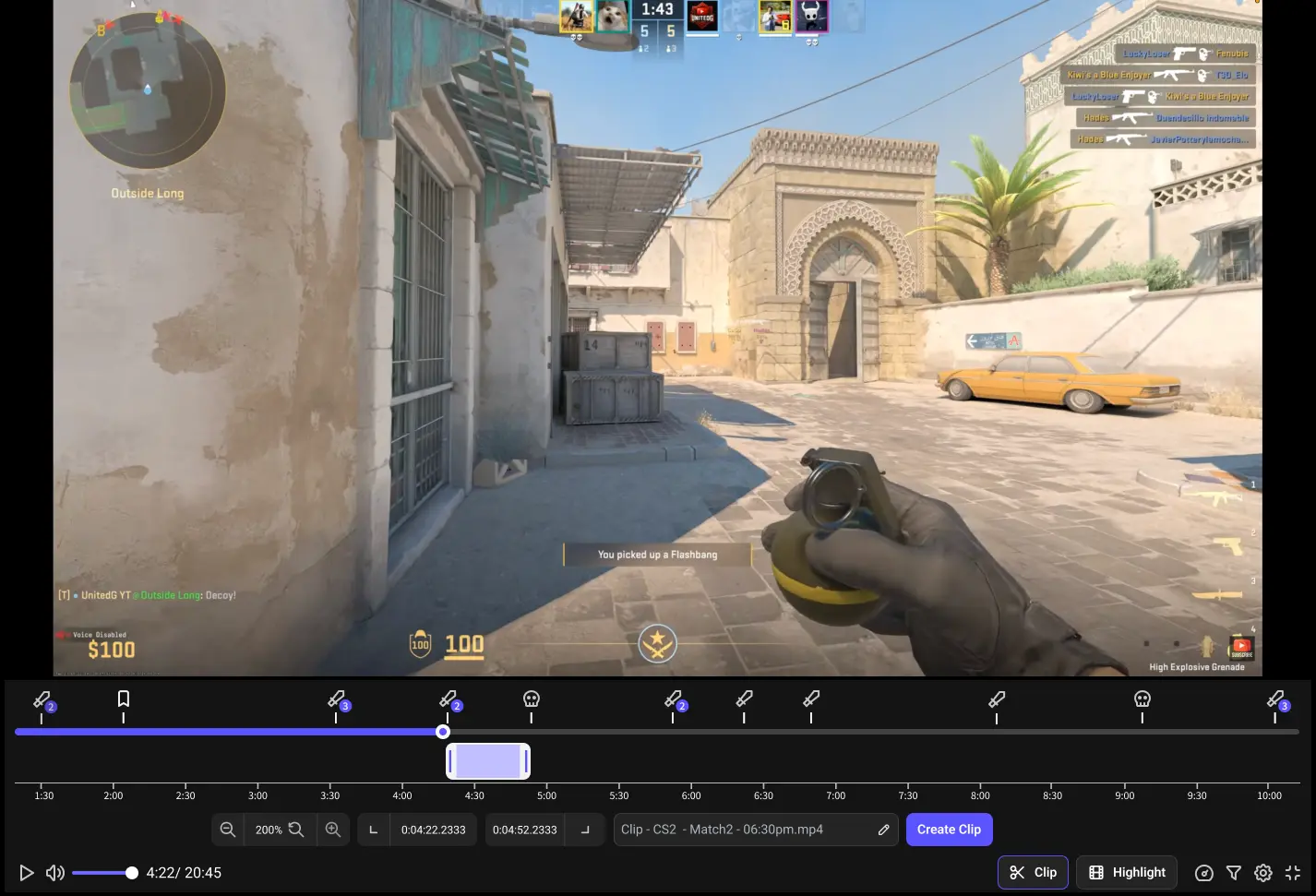Rename clip using the pencil icon
Image resolution: width=1316 pixels, height=896 pixels.
(x=883, y=830)
